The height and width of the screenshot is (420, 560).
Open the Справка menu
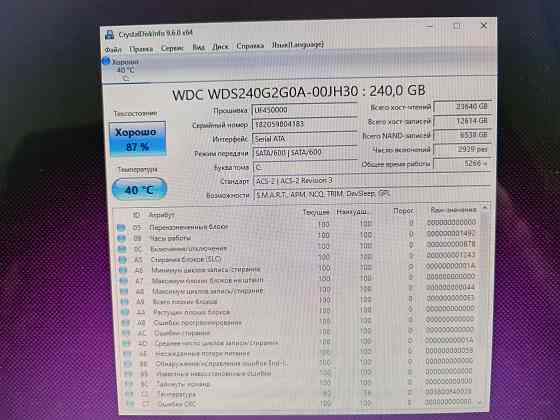coord(250,46)
